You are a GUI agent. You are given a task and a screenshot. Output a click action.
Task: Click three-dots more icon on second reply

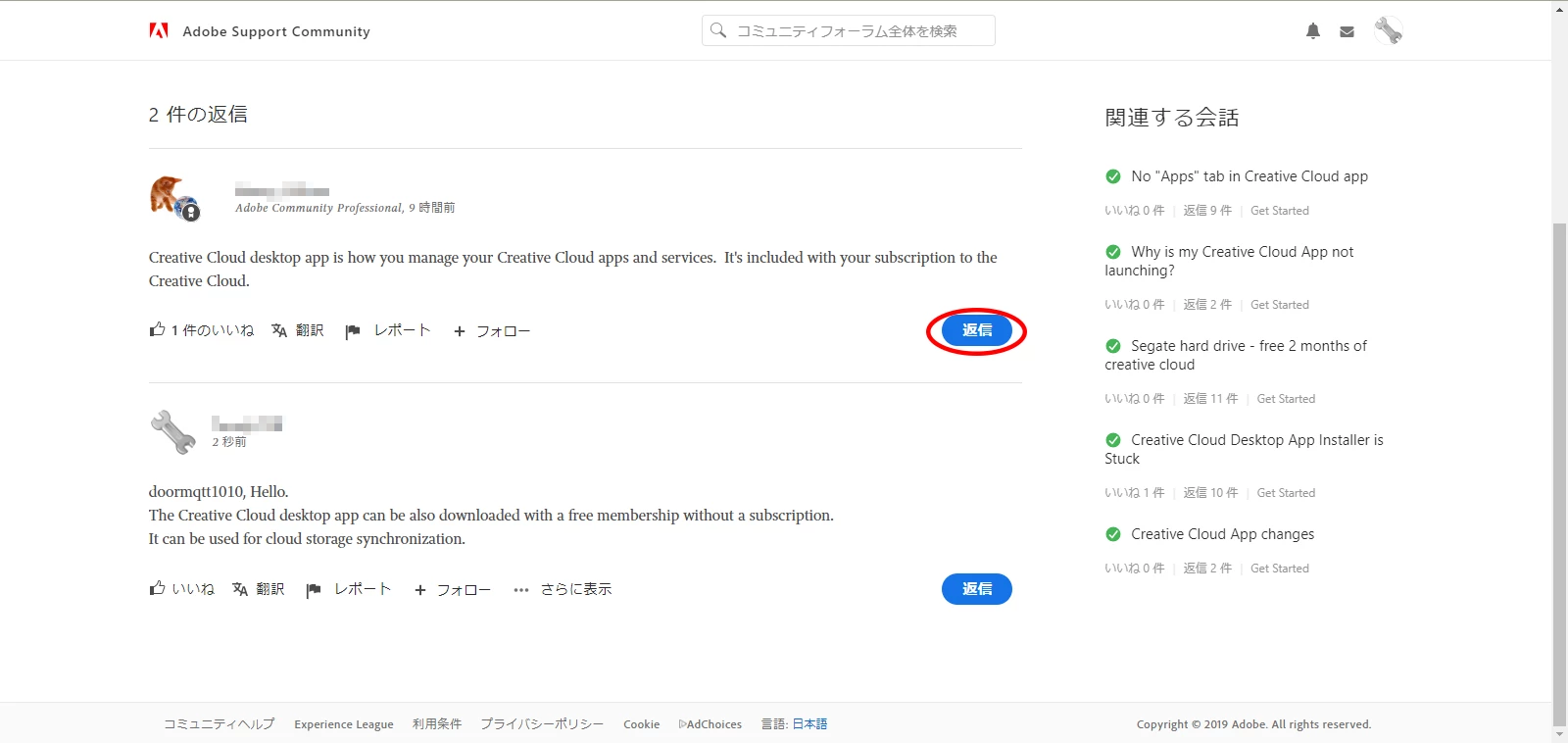pos(521,590)
